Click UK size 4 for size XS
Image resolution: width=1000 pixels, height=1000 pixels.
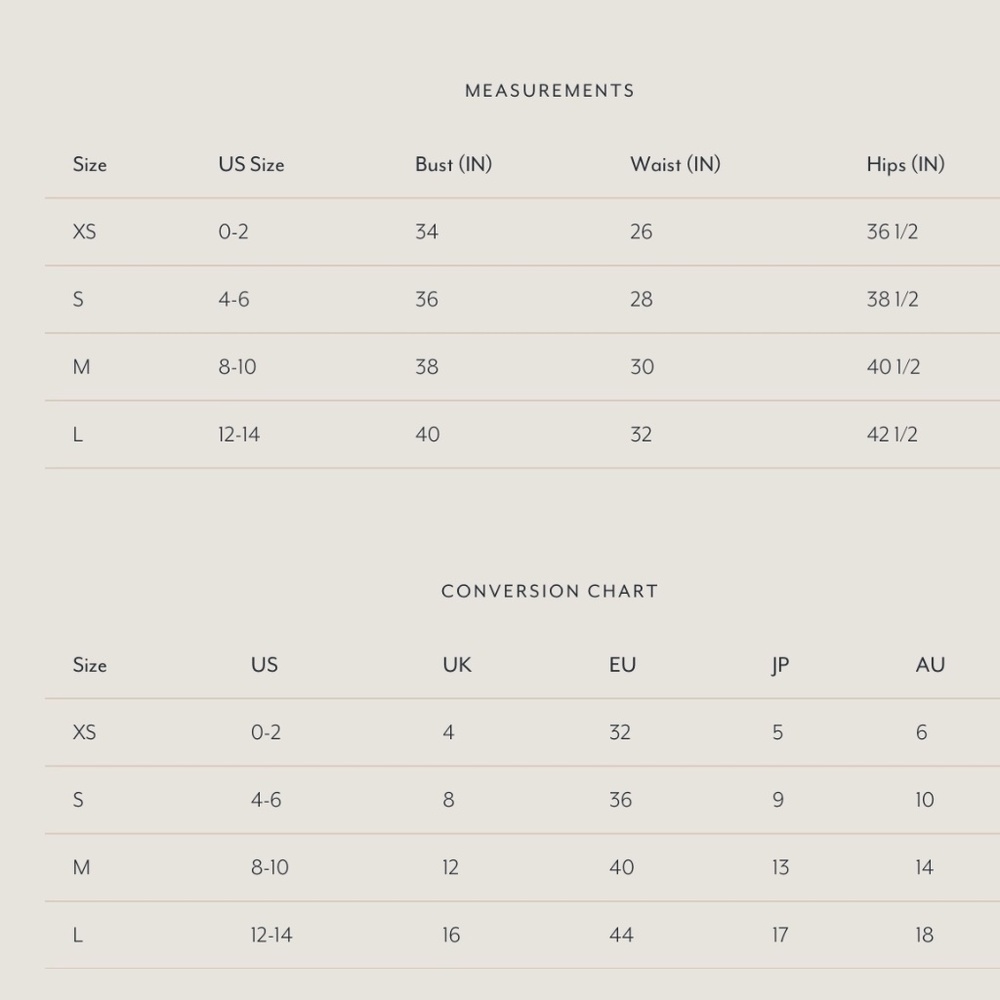point(448,732)
